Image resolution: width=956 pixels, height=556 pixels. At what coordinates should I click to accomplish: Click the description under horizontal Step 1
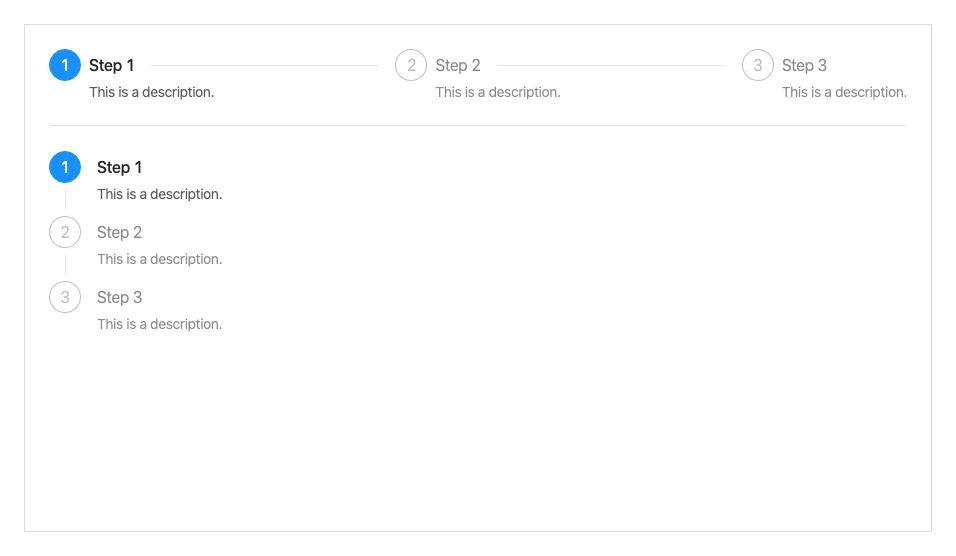pos(151,92)
